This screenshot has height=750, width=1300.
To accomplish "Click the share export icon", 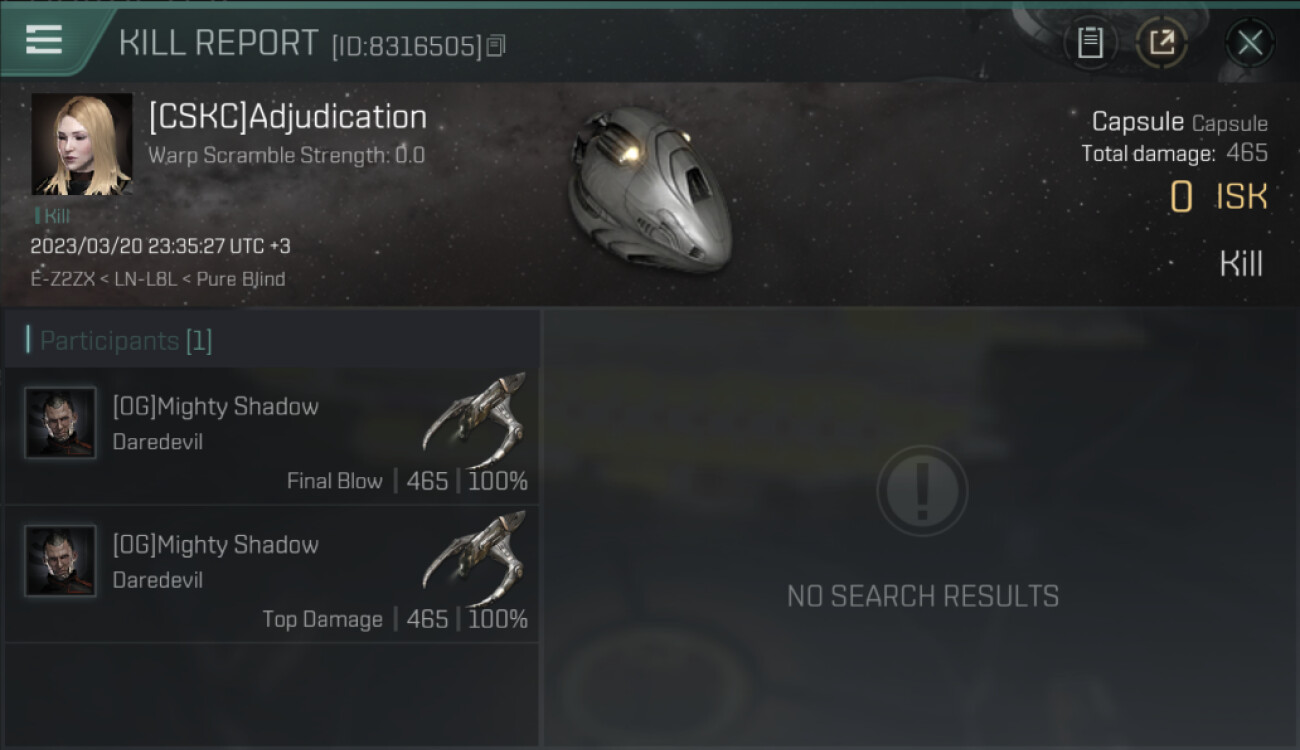I will 1161,42.
